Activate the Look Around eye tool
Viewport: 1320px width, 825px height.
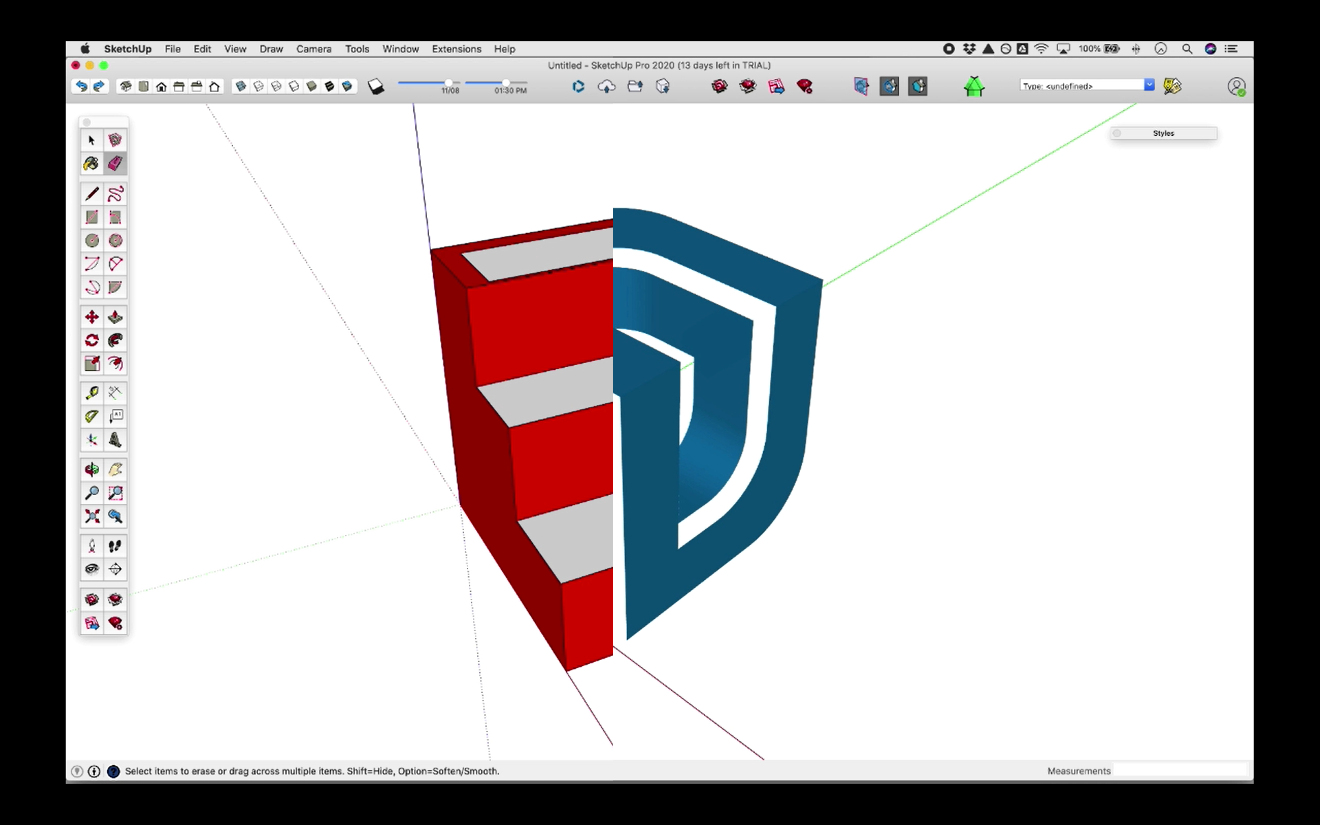click(92, 569)
